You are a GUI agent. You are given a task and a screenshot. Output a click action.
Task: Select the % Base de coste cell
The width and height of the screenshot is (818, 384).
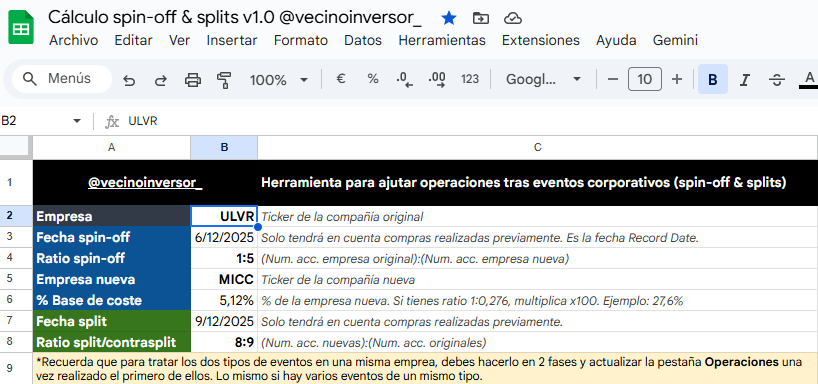112,301
